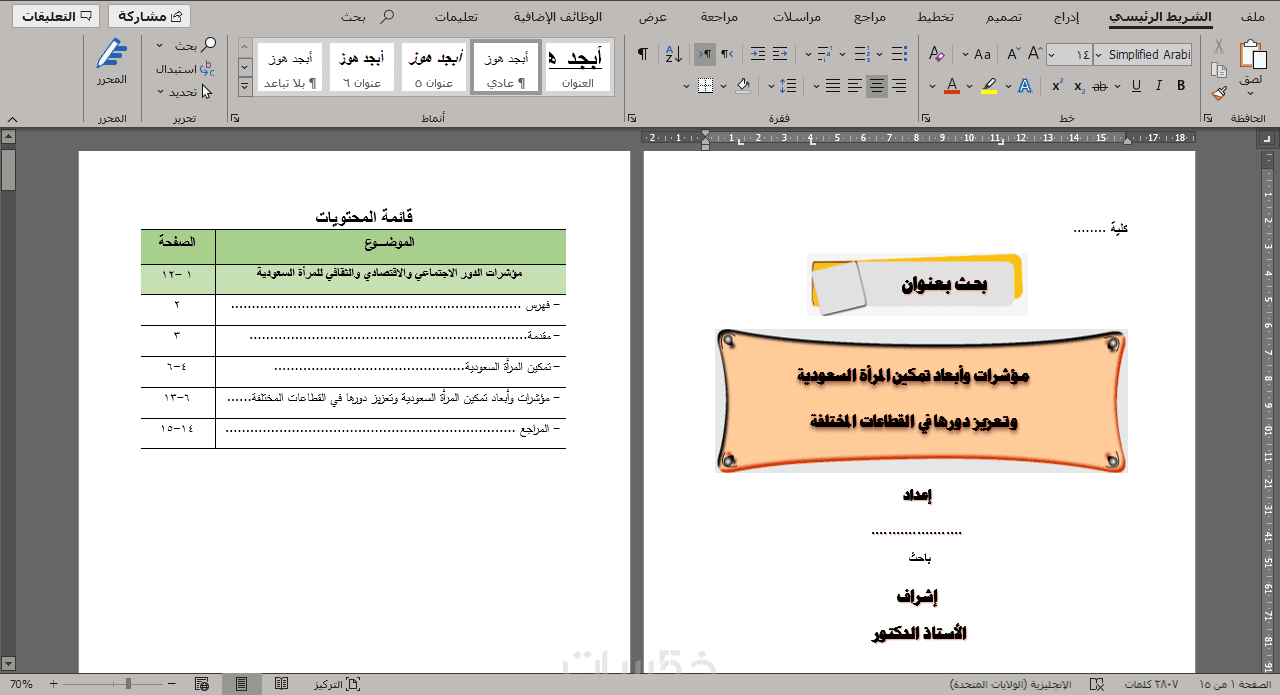Click the Sort A-Z icon
This screenshot has height=695, width=1280.
pos(673,55)
